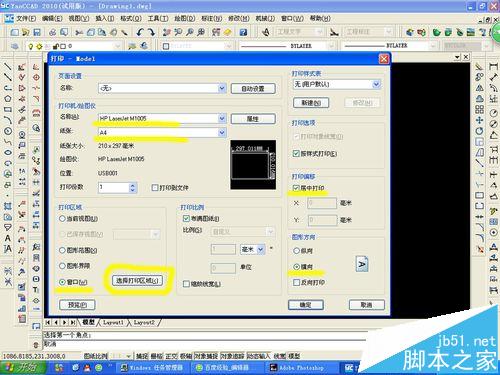Open the 格式(O) menu

coord(131,18)
